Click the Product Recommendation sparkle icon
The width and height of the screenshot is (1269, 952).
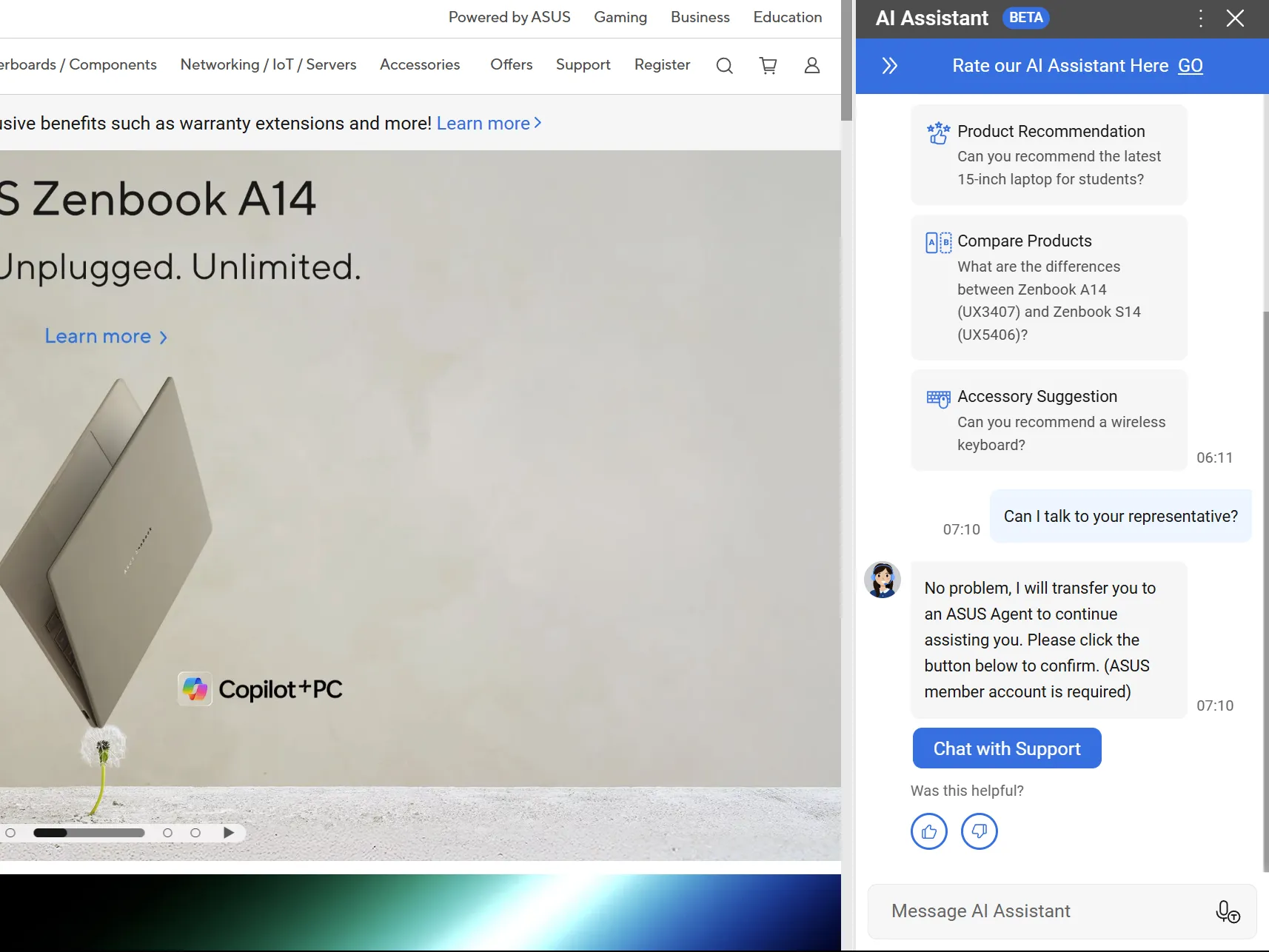click(x=938, y=133)
